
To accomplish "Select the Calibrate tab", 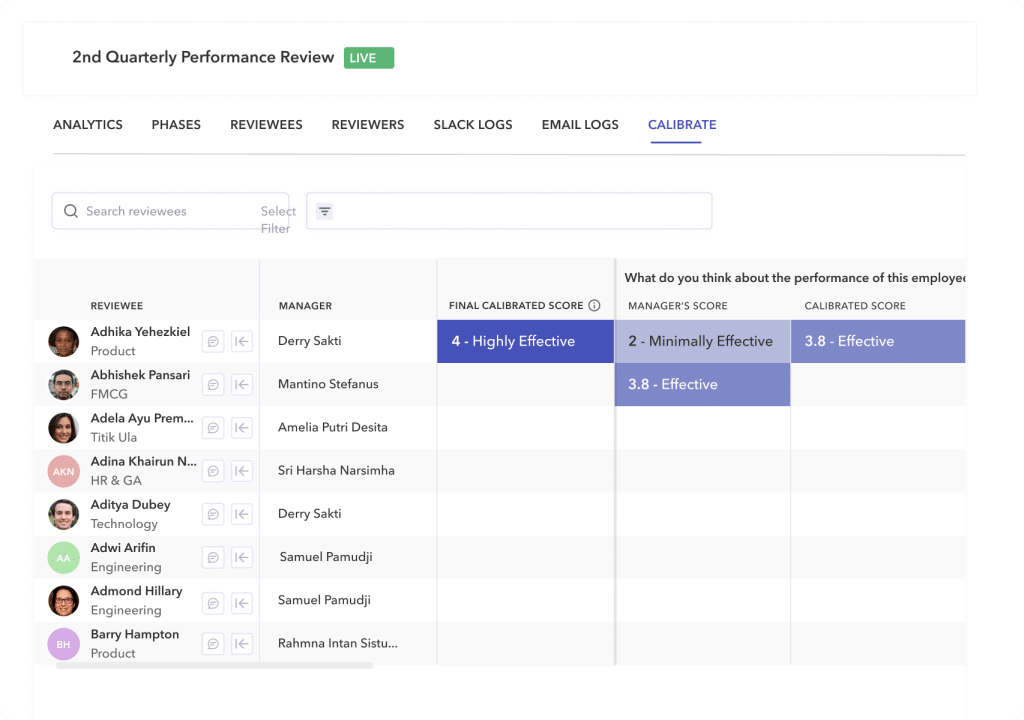I will [682, 125].
